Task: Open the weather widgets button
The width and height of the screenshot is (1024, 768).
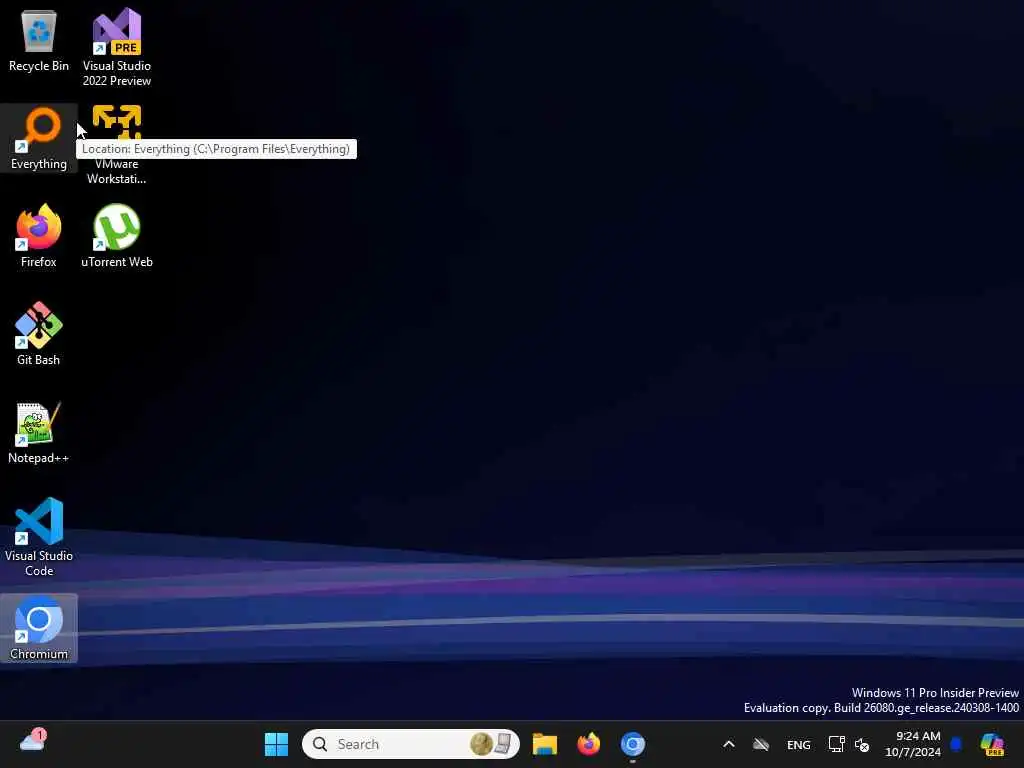Action: point(33,742)
